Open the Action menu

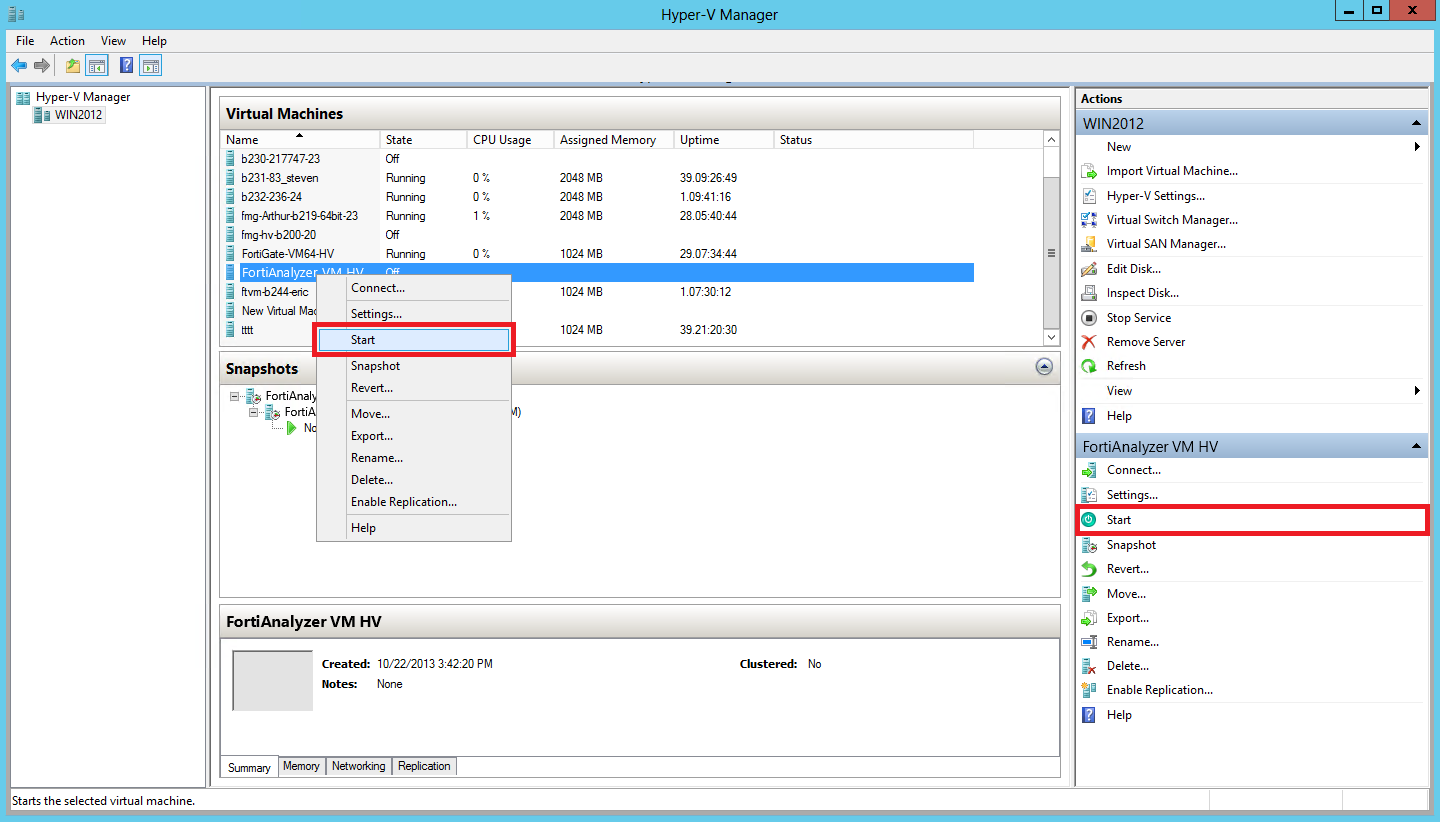tap(66, 40)
